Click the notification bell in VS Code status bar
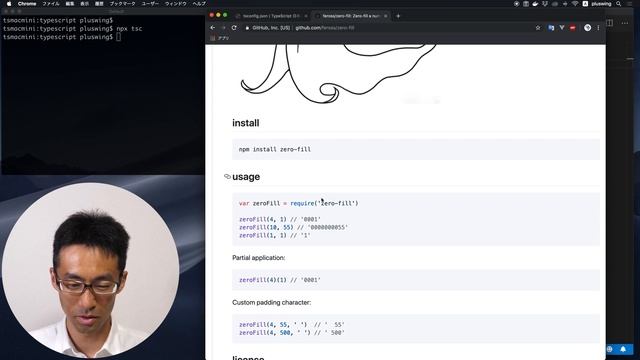The height and width of the screenshot is (360, 640). (x=623, y=349)
